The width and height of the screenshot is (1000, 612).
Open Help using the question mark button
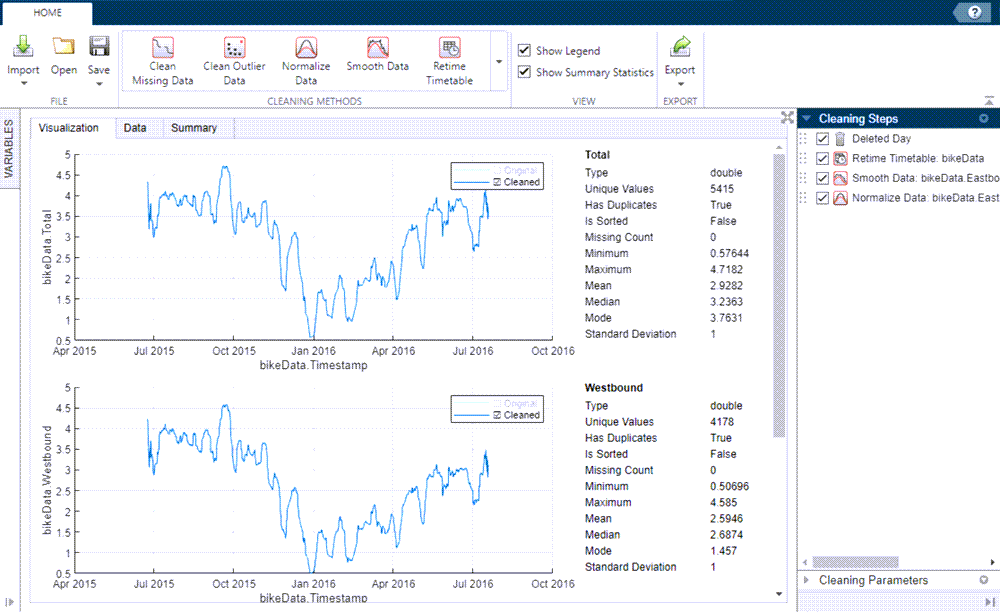[973, 12]
